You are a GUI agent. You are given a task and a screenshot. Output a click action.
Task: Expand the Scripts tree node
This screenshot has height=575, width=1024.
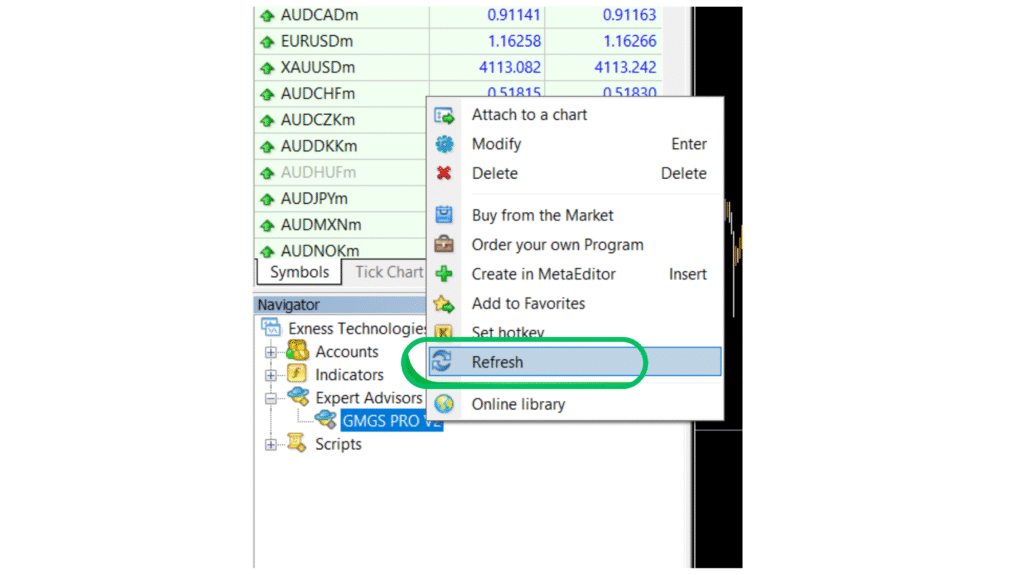click(x=270, y=444)
